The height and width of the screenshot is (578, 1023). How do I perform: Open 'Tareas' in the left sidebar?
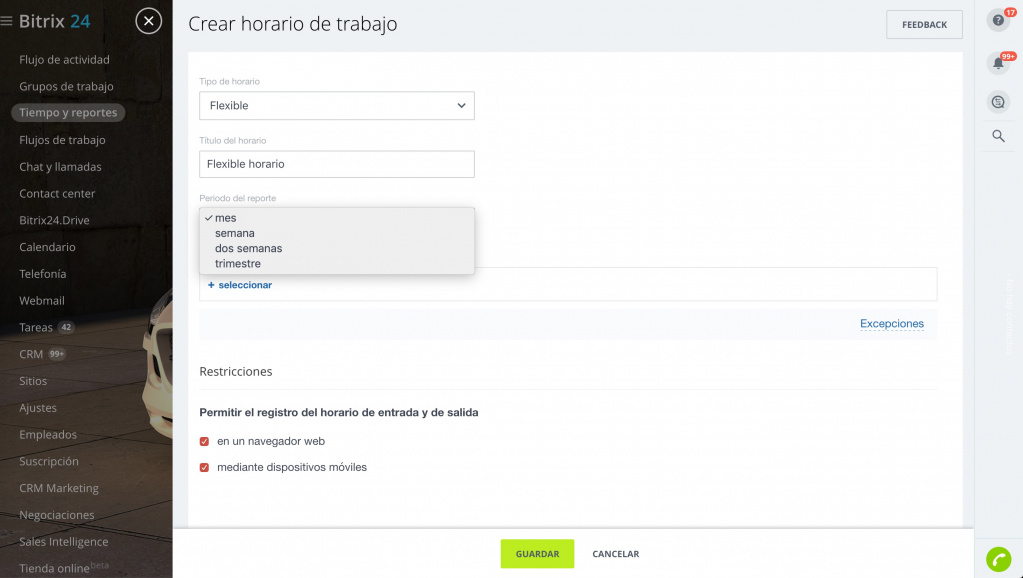[36, 327]
